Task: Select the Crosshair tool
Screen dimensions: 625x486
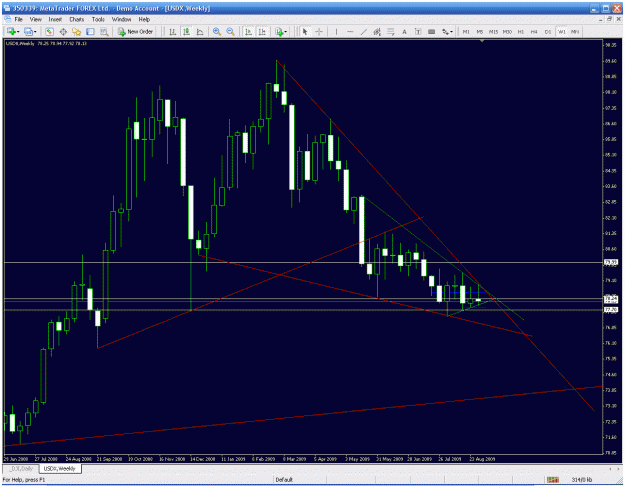Action: [x=319, y=31]
